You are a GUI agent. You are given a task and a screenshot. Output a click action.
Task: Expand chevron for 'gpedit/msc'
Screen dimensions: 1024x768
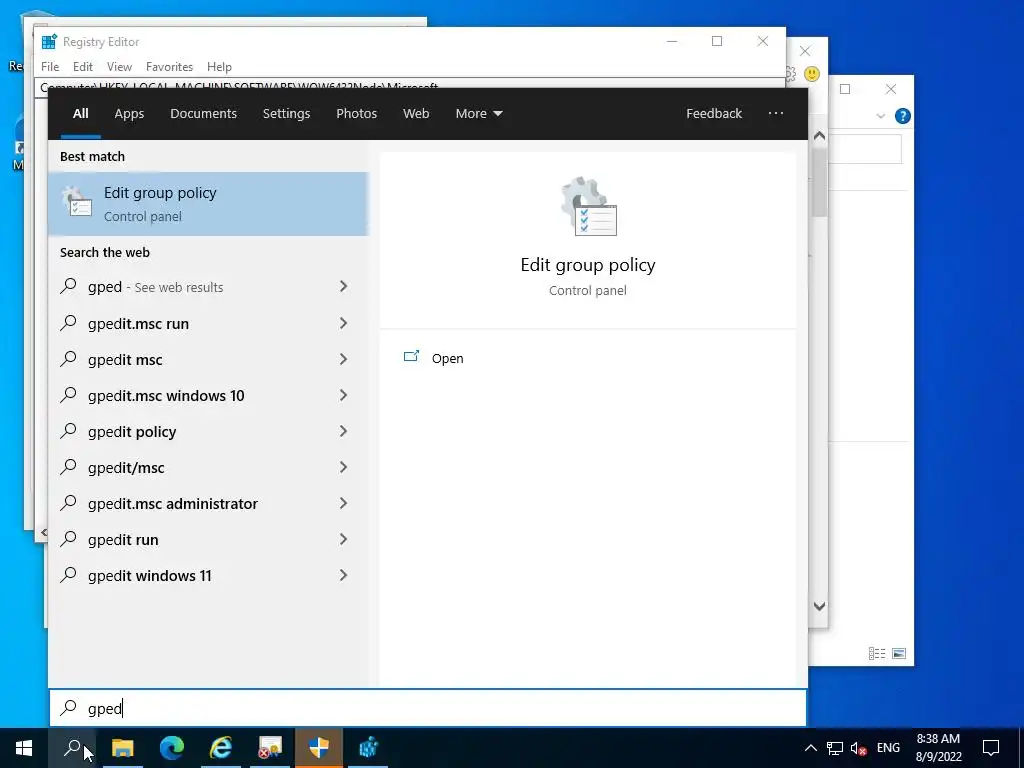pos(344,466)
